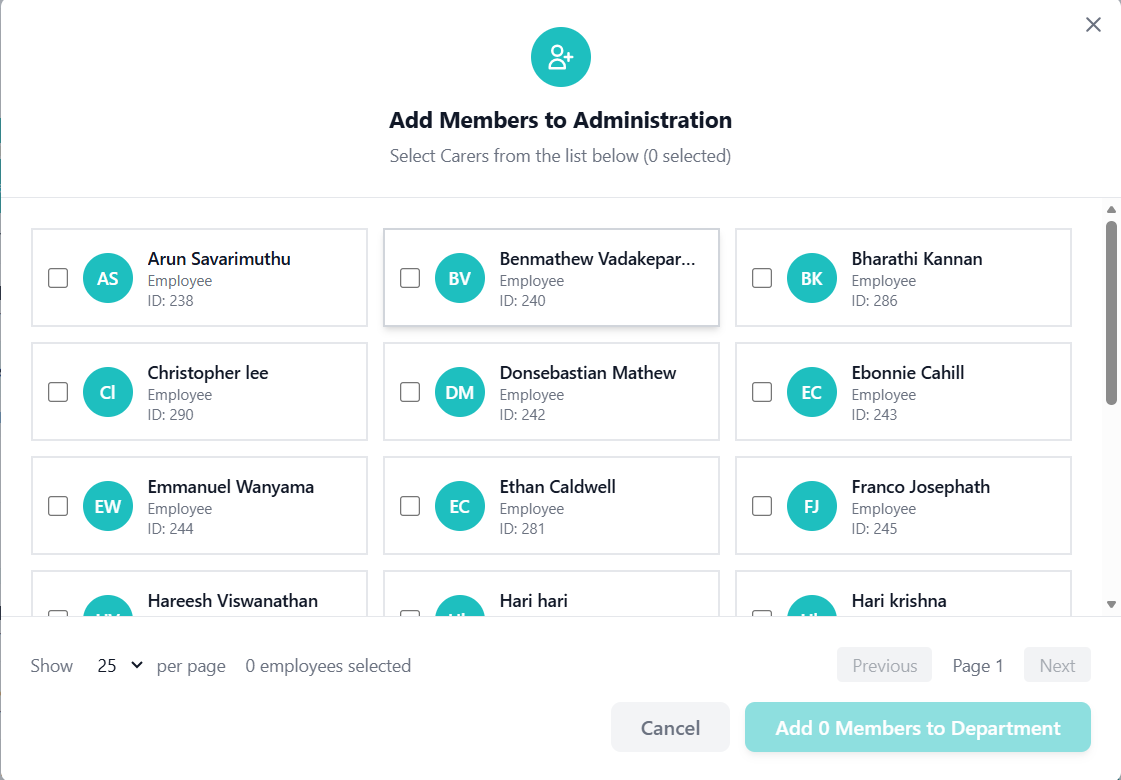Click the CL avatar for Christopher lee
Viewport: 1121px width, 780px height.
click(x=108, y=393)
